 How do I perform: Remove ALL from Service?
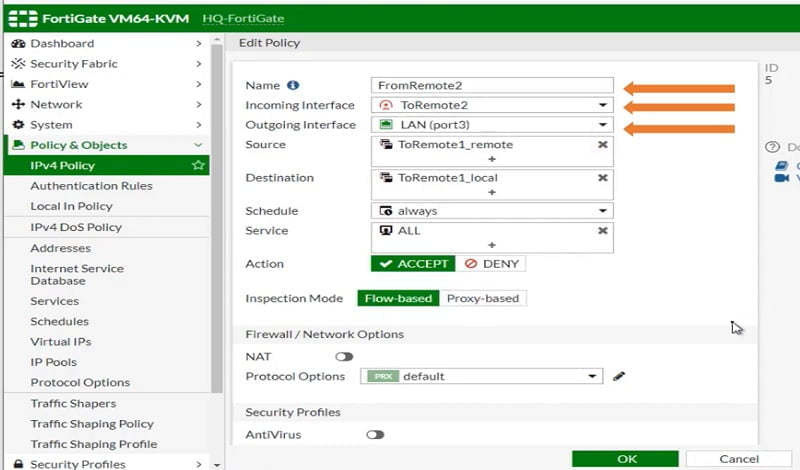(603, 231)
